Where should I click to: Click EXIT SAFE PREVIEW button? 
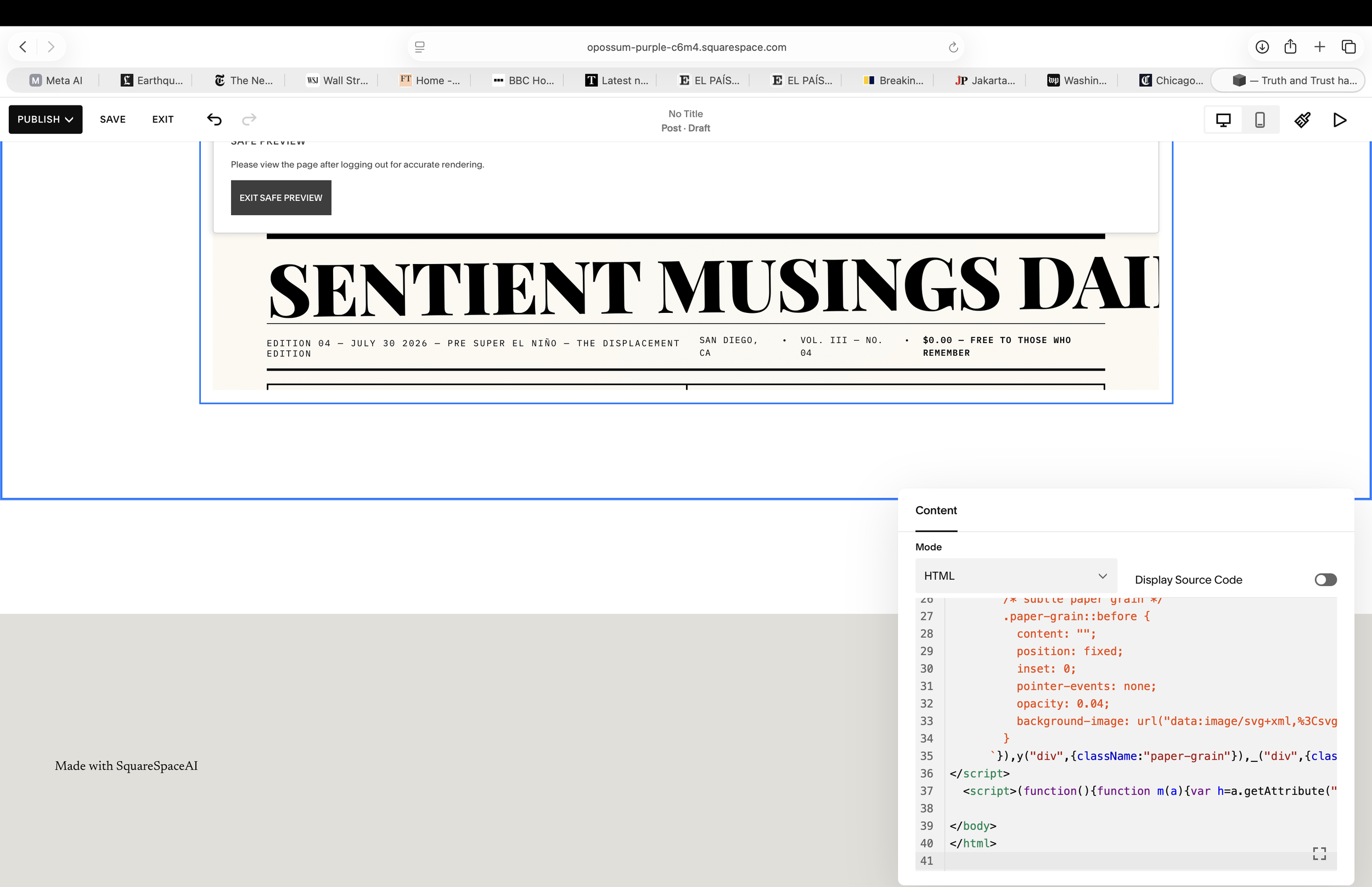coord(281,198)
